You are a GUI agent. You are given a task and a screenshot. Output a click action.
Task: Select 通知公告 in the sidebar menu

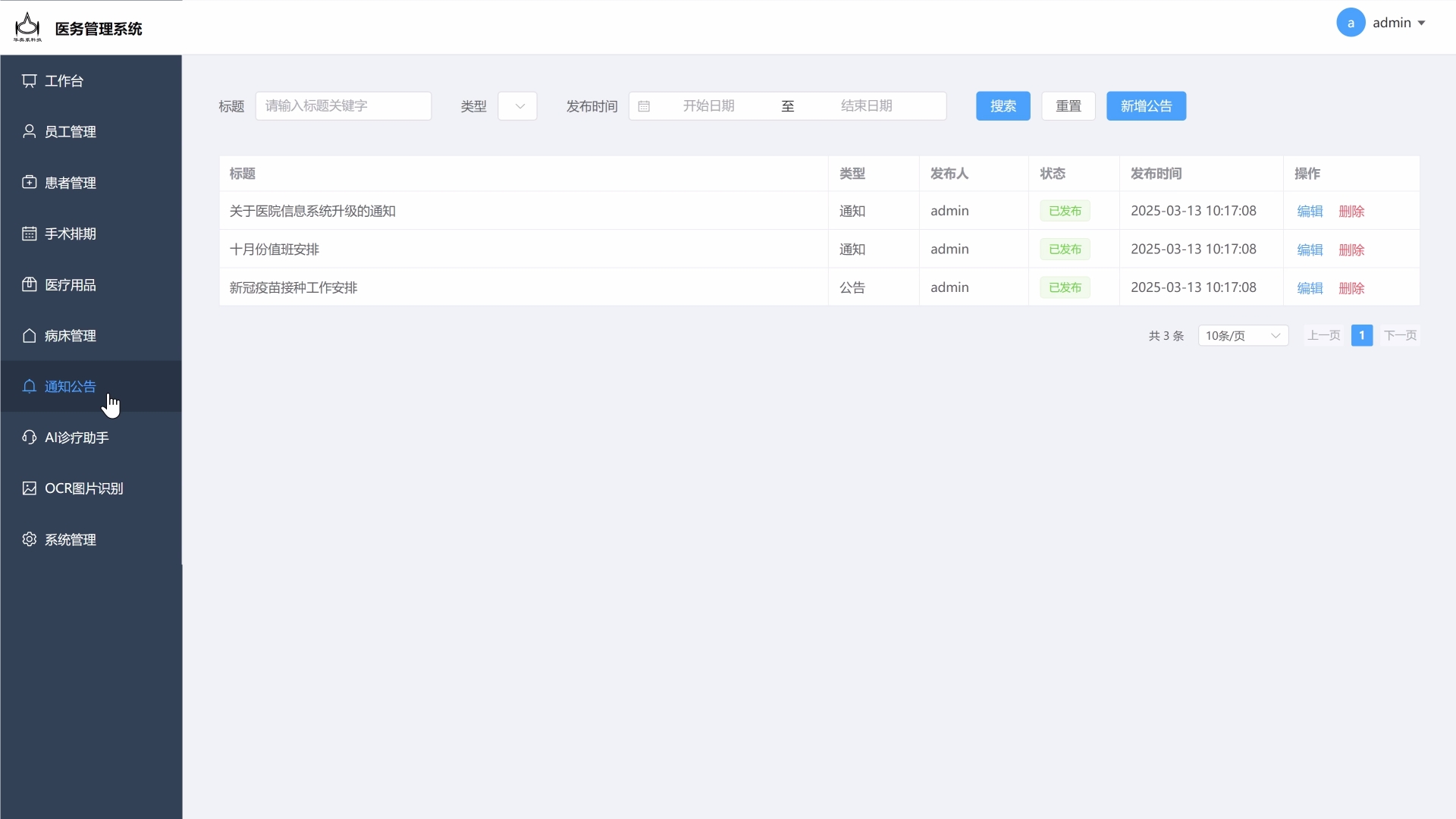[x=70, y=387]
